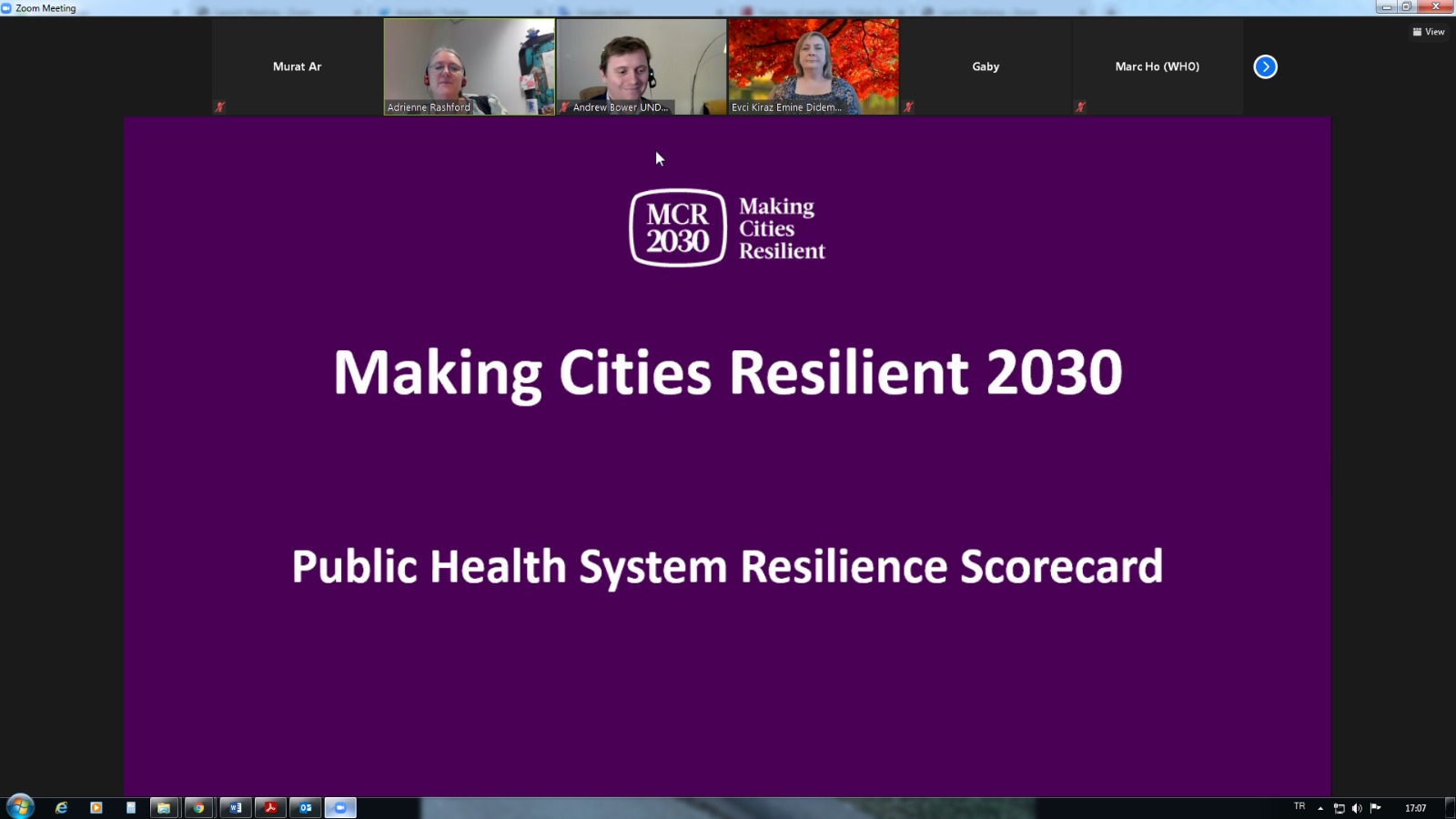The width and height of the screenshot is (1456, 819).
Task: Open the network status tray icon
Action: 1339,808
